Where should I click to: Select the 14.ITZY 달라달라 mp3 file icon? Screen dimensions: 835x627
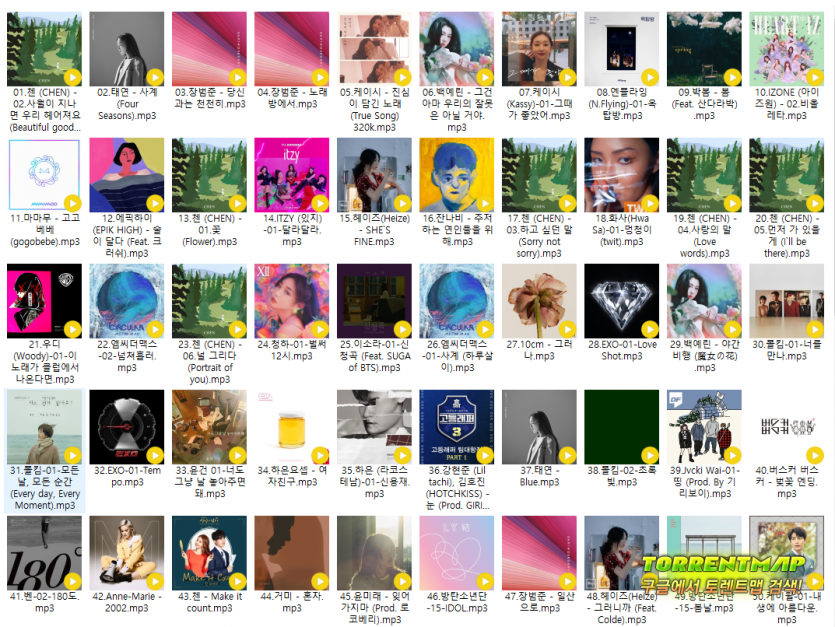(291, 175)
